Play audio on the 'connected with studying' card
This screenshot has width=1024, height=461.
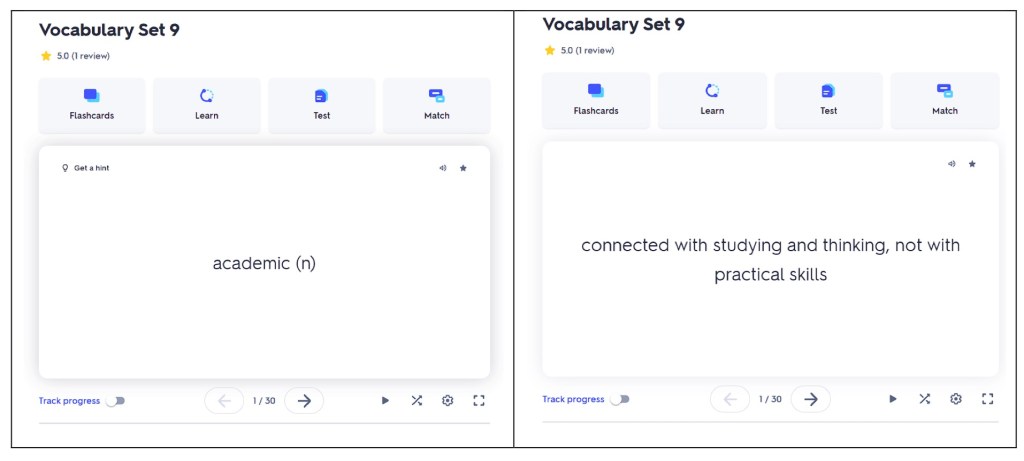952,164
